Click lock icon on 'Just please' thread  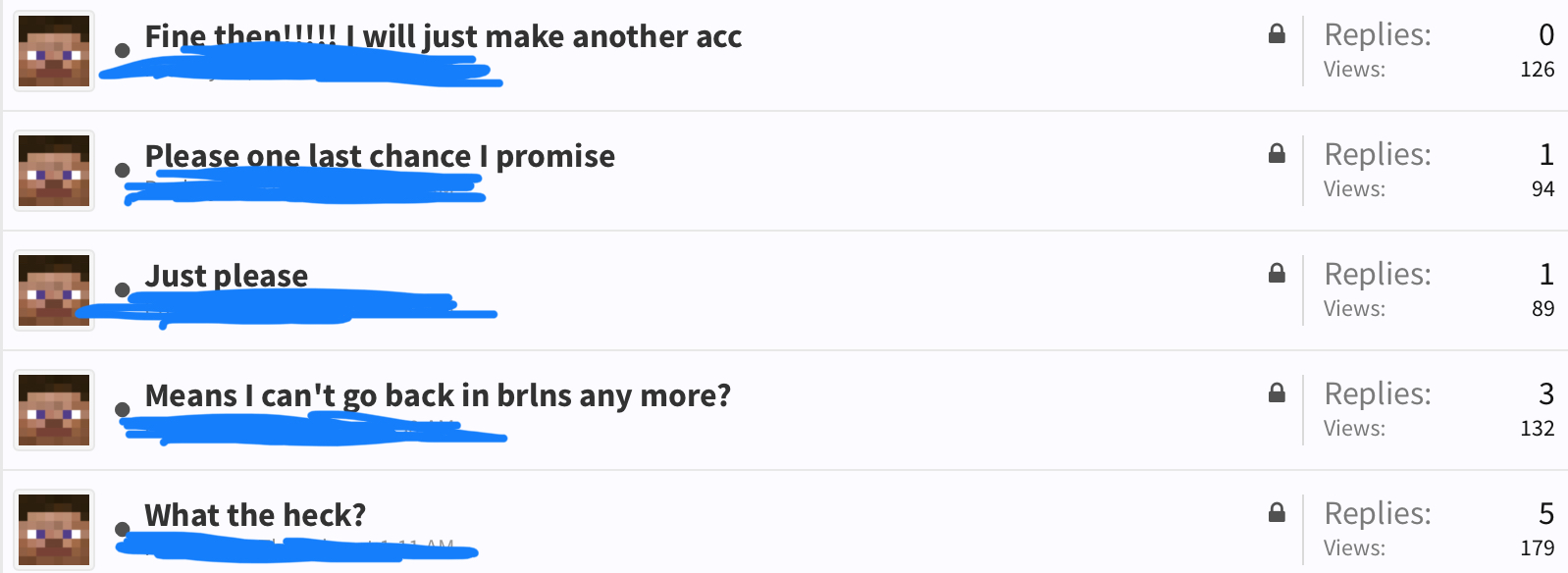tap(1277, 274)
